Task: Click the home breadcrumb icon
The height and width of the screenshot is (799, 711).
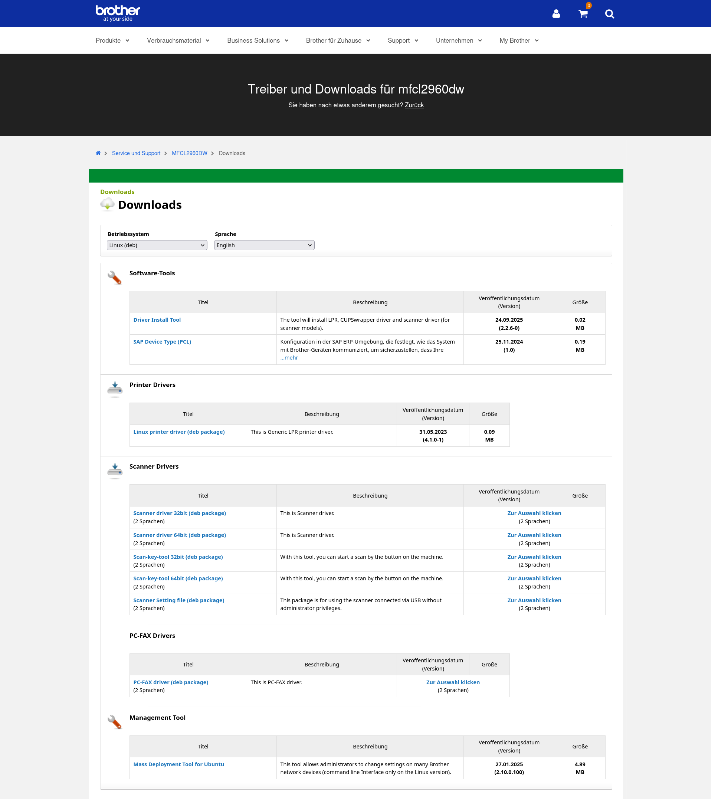Action: point(98,153)
